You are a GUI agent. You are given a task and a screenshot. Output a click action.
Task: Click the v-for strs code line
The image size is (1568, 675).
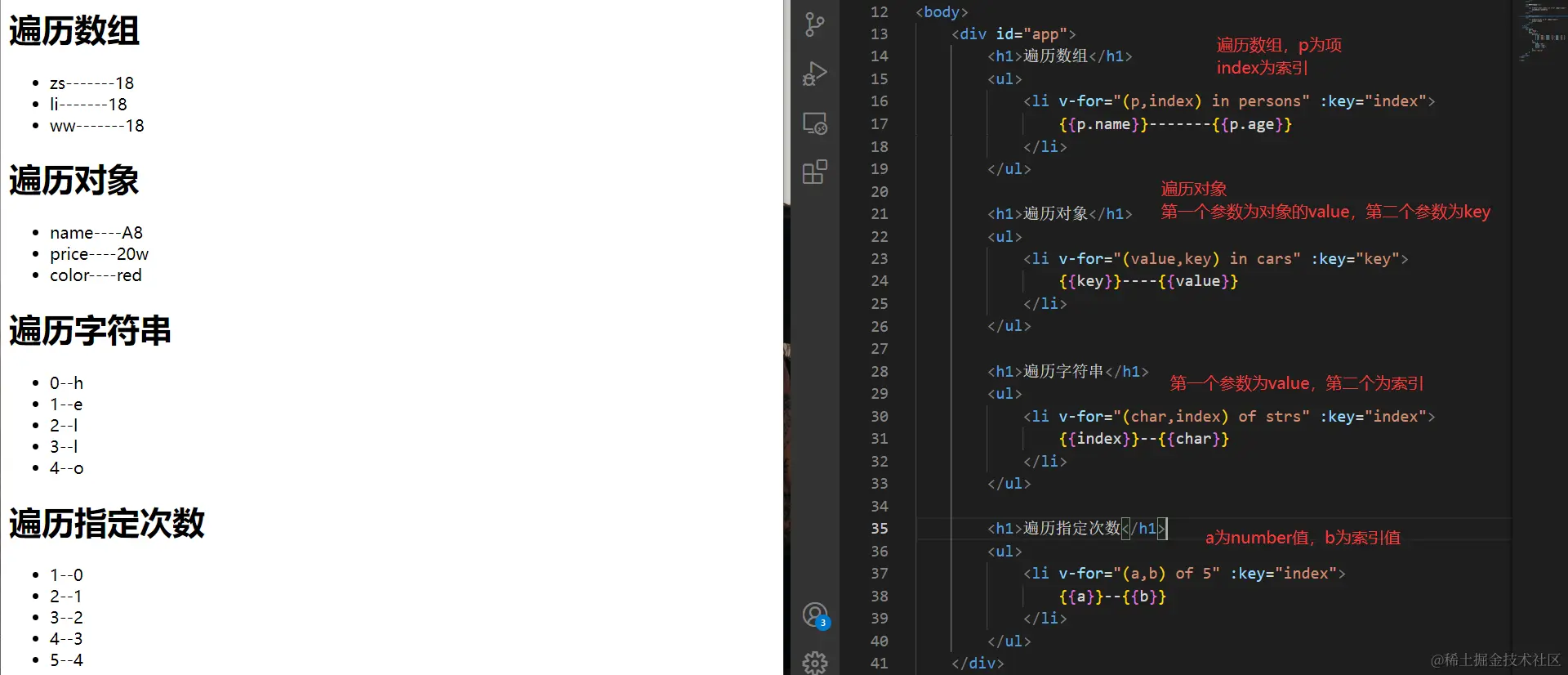click(x=1229, y=417)
